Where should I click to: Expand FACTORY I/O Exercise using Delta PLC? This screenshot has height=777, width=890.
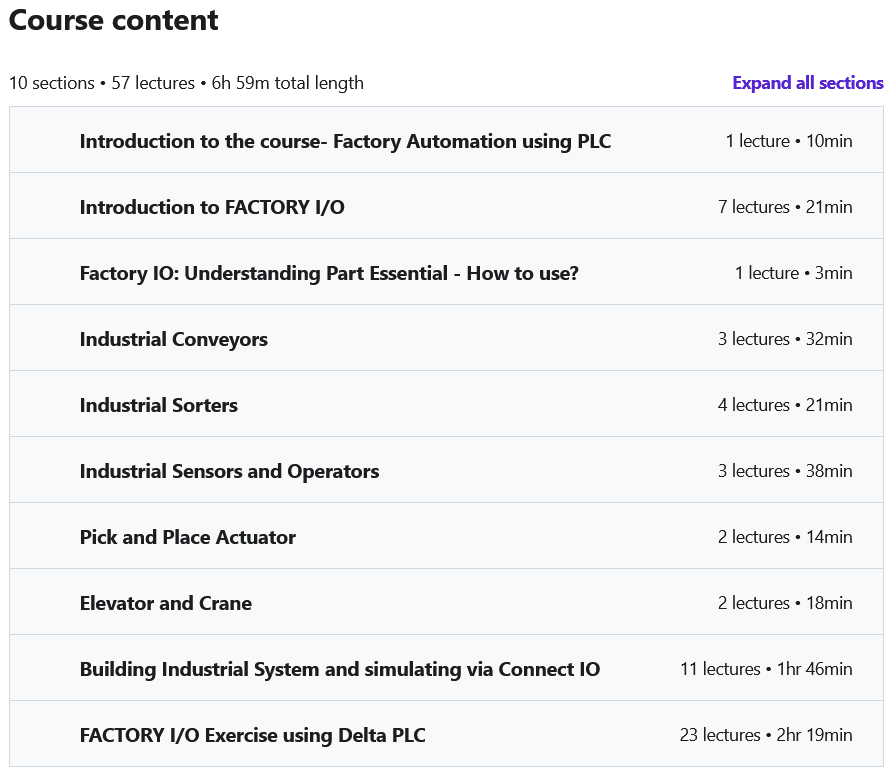[253, 735]
